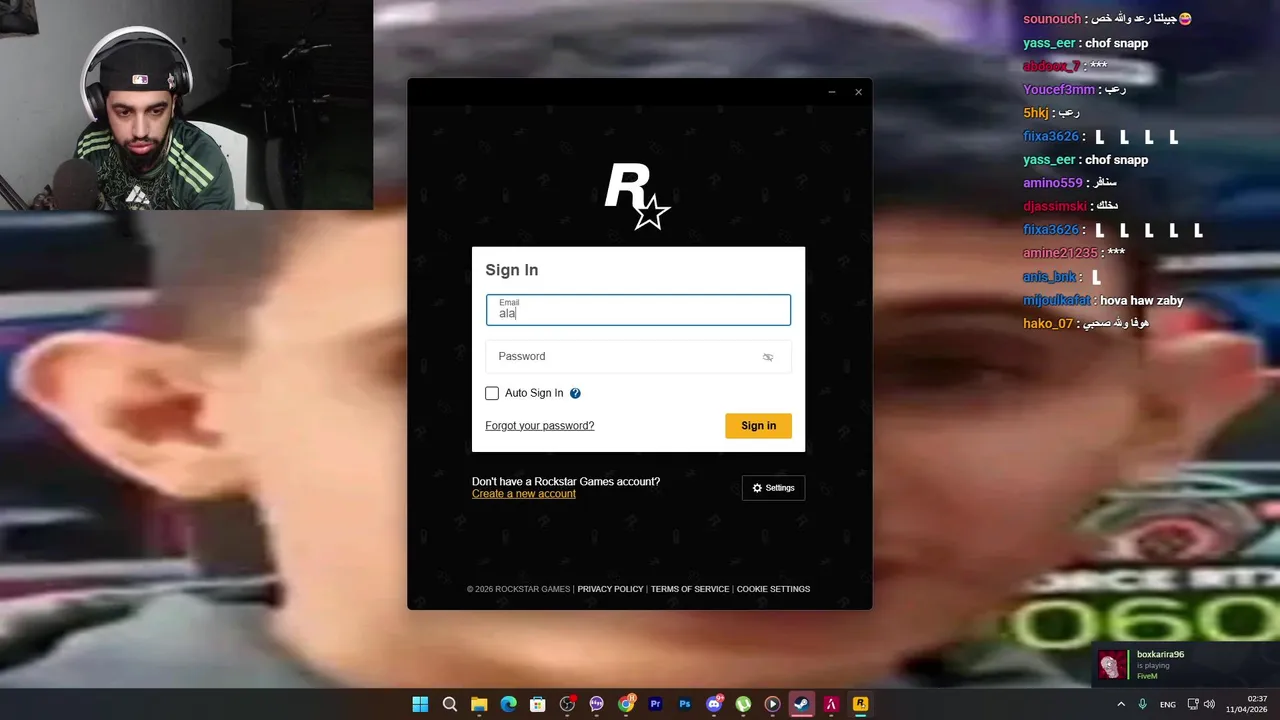
Task: Click the Rockstar Games logo
Action: [x=638, y=197]
